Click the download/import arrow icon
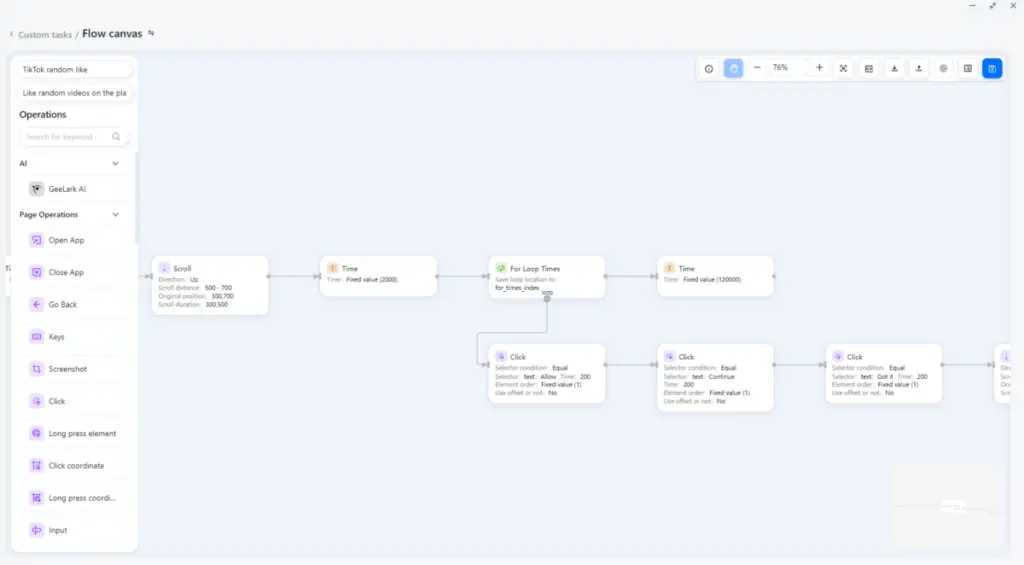 click(894, 68)
